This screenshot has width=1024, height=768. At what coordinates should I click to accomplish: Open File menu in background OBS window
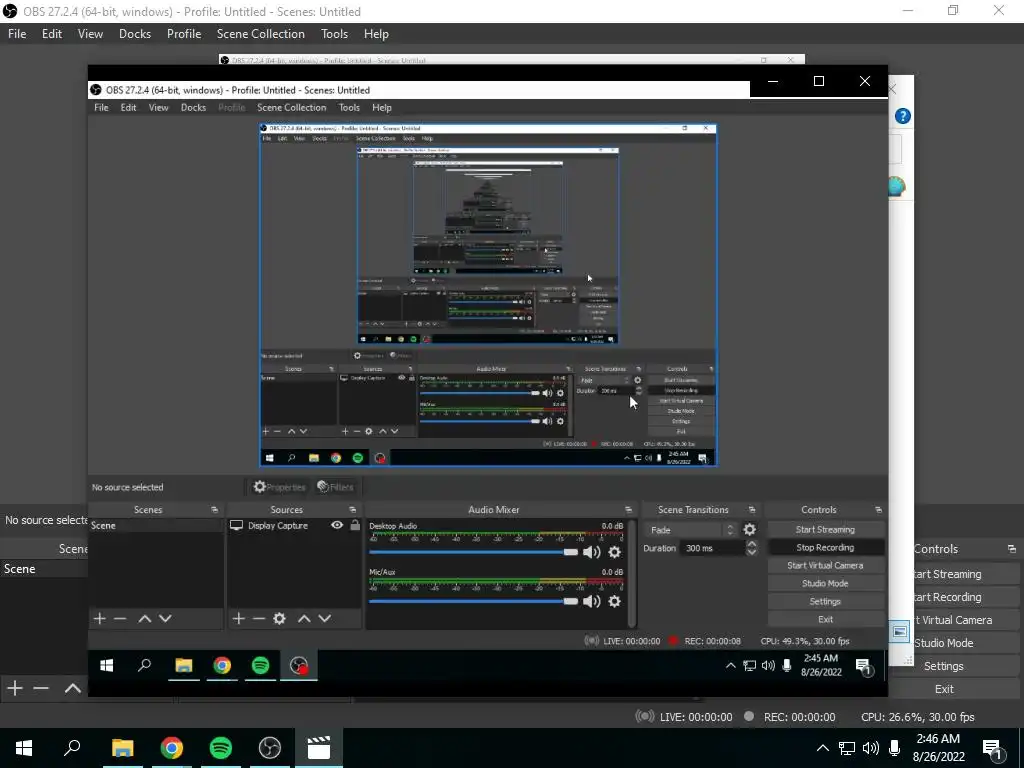[17, 34]
